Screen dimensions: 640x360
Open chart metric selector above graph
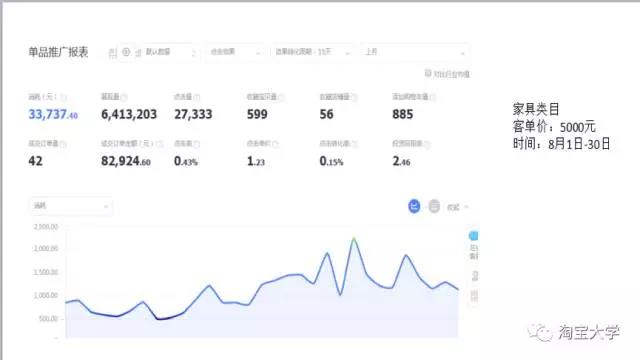tap(71, 206)
